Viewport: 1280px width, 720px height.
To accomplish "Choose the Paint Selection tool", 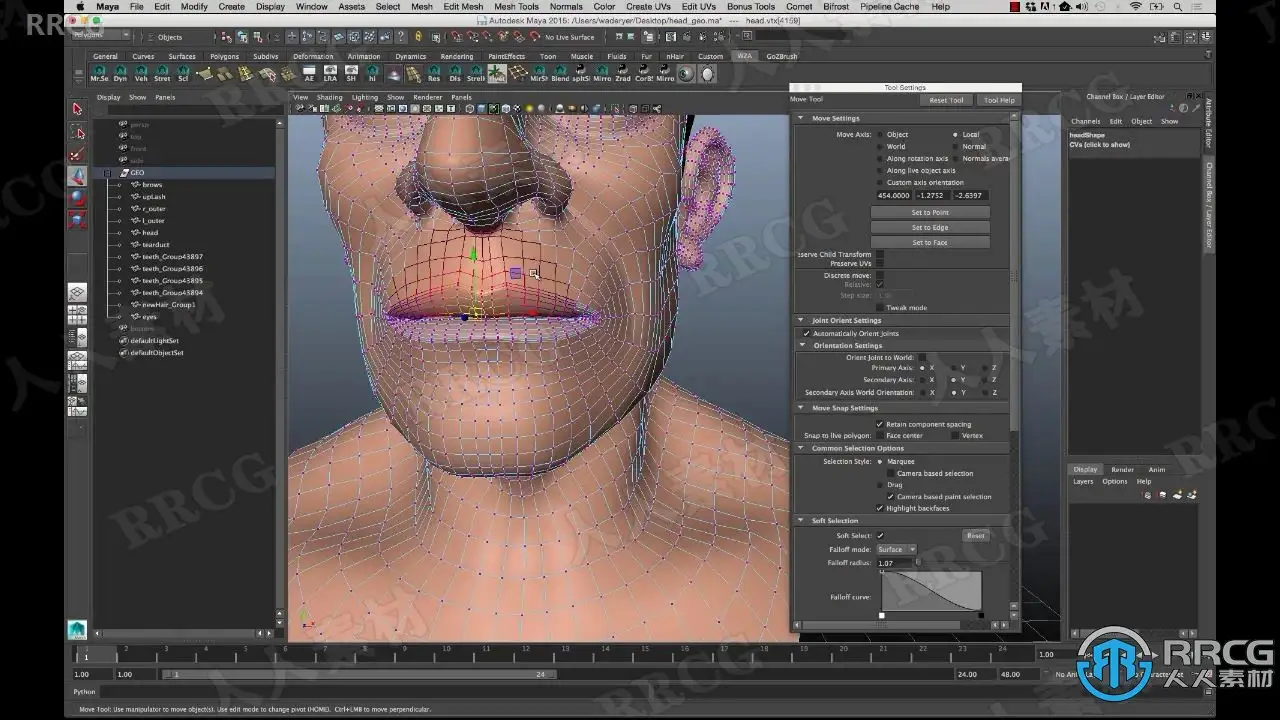I will coord(77,154).
